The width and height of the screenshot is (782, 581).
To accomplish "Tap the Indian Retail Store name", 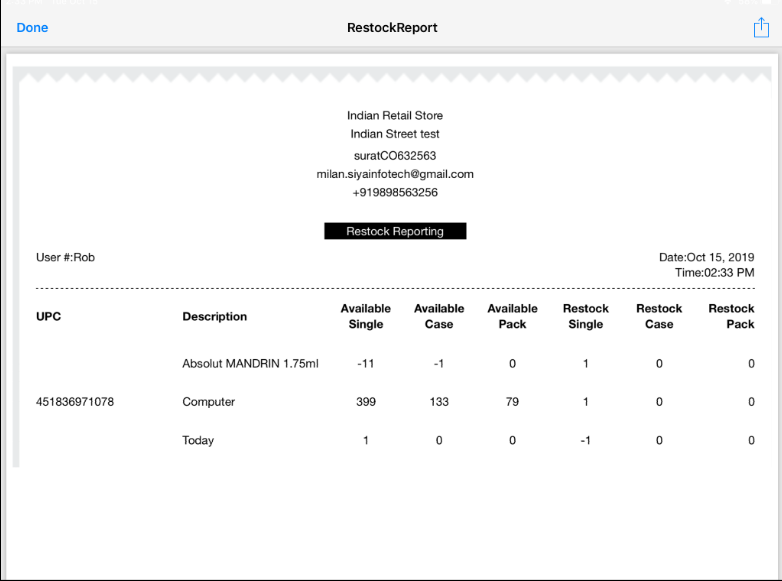I will click(x=395, y=116).
